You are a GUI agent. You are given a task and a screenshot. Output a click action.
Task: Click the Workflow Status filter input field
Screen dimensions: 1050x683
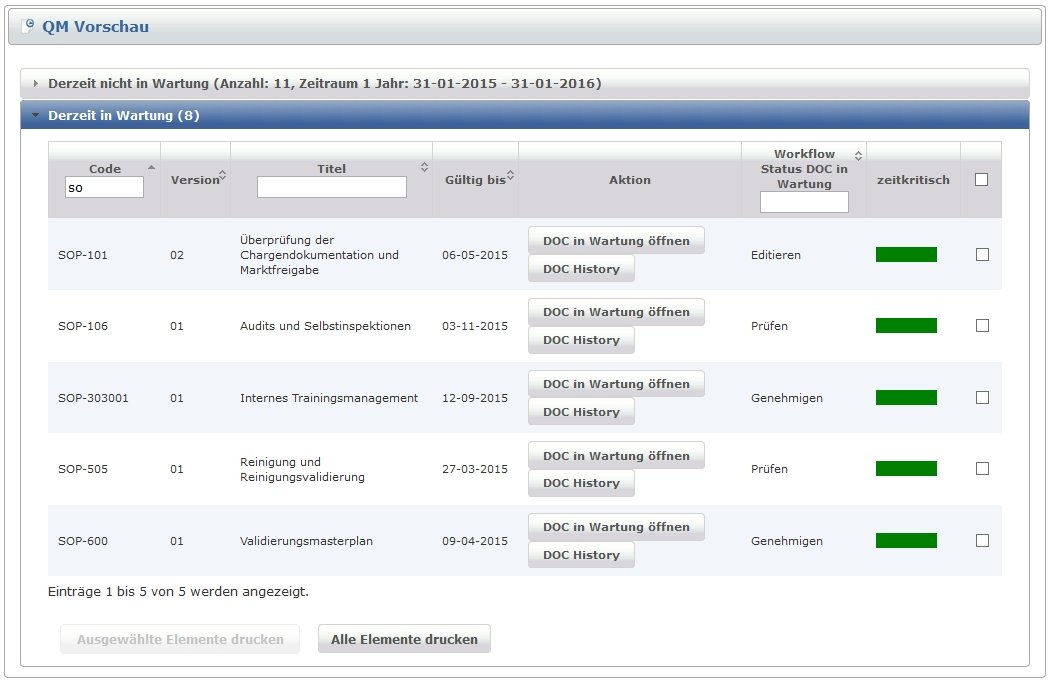(804, 202)
